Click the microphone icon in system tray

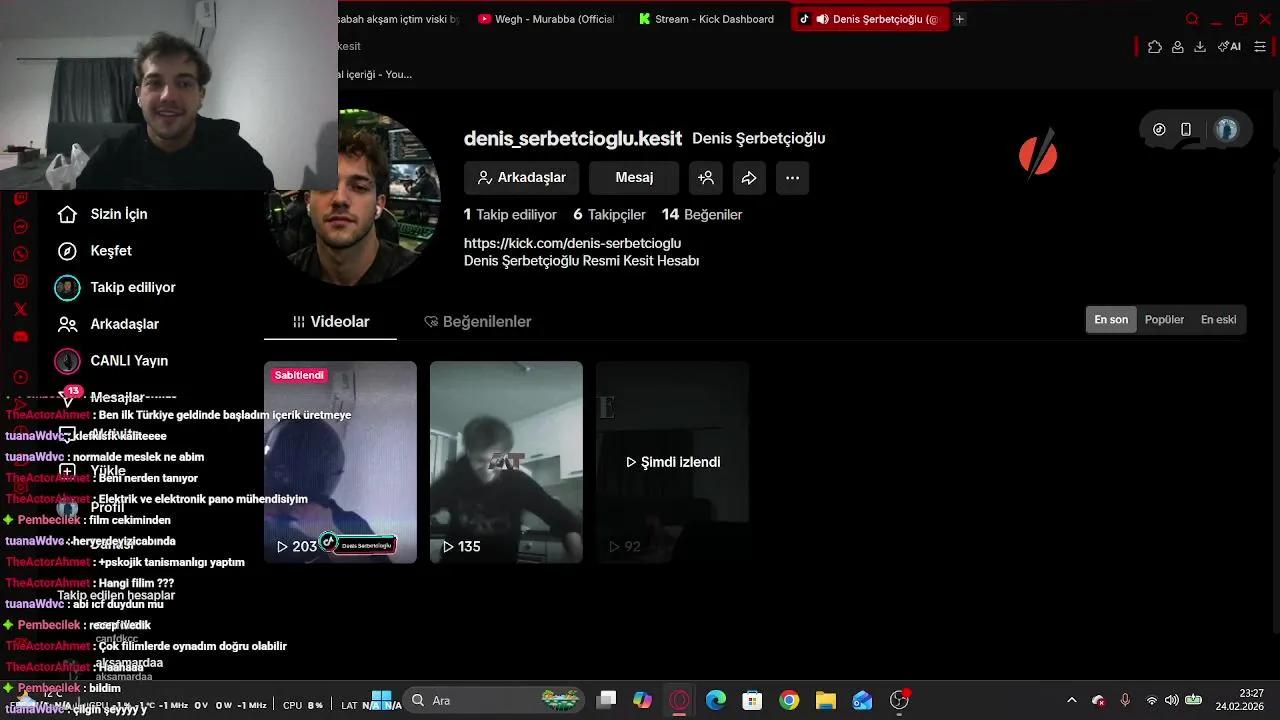pyautogui.click(x=1125, y=700)
